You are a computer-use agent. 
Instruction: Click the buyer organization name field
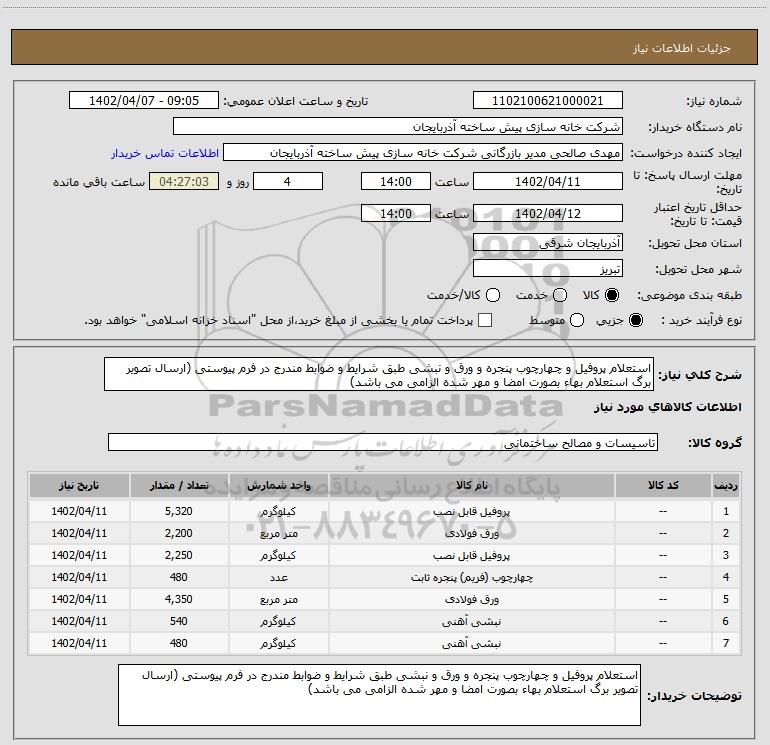pyautogui.click(x=398, y=127)
